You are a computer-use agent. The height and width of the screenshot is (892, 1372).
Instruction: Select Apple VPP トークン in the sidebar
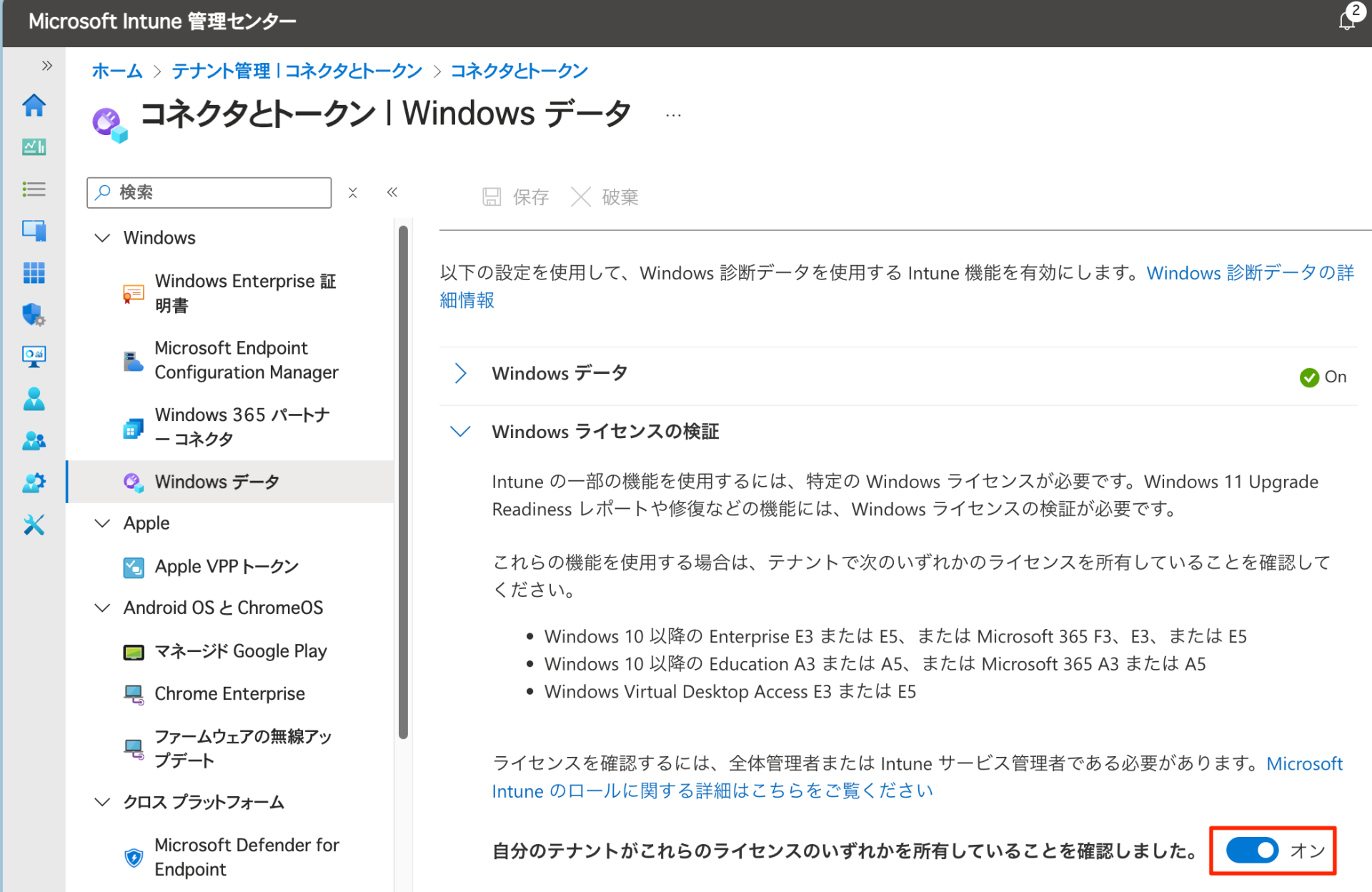click(226, 566)
